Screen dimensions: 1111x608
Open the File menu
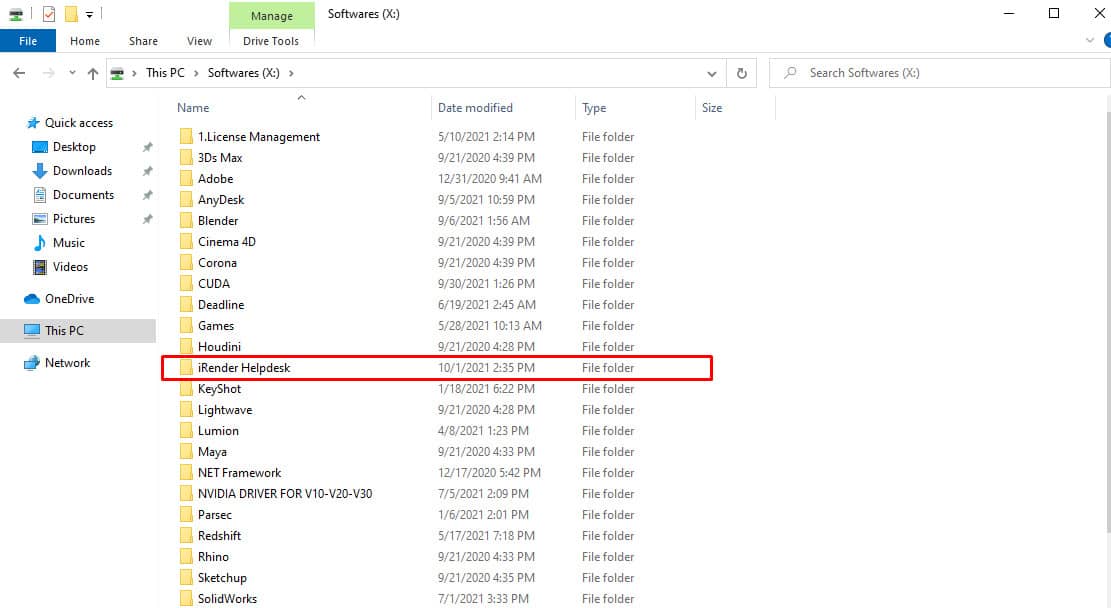pos(28,41)
